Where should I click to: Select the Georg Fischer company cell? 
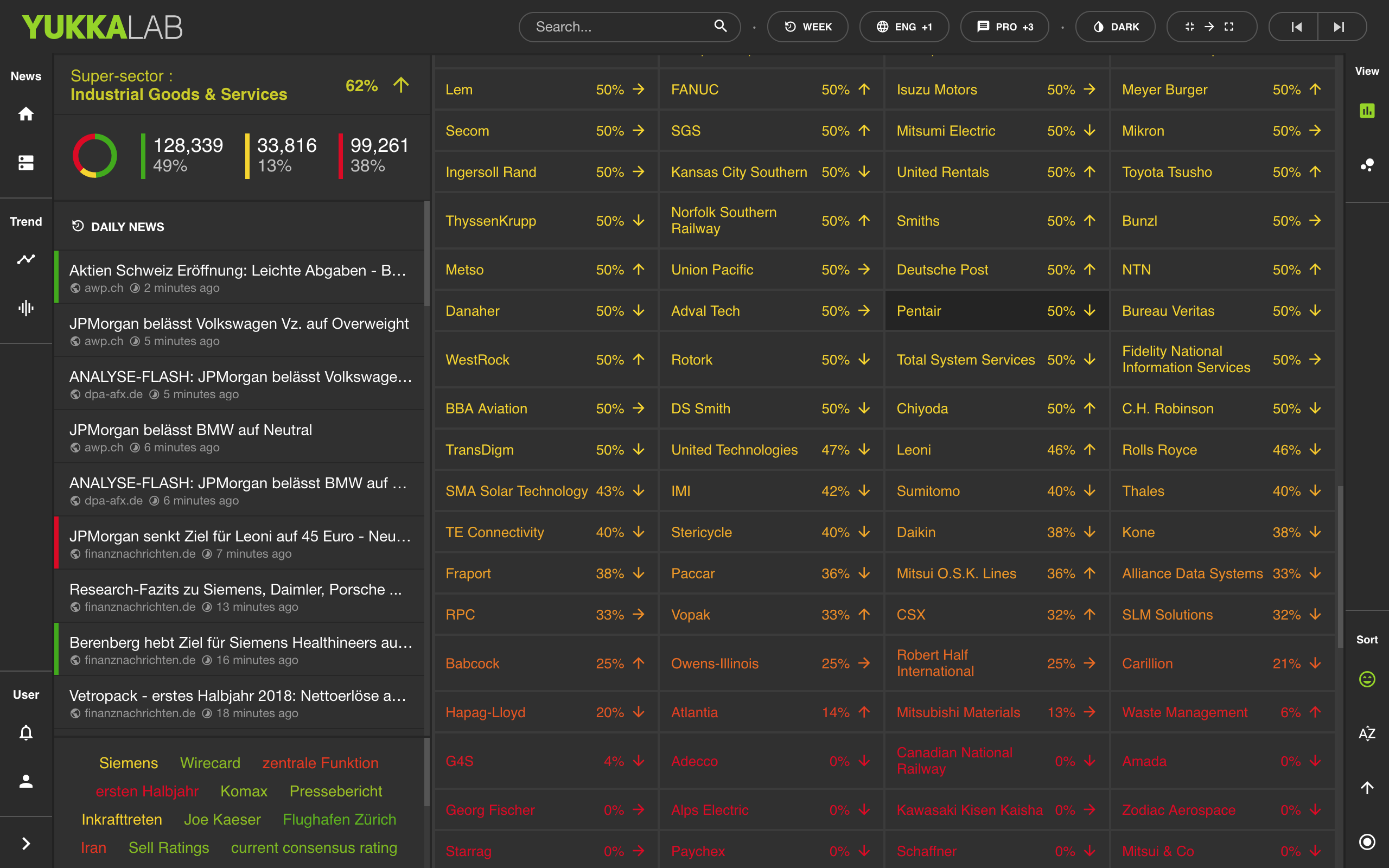(x=545, y=809)
